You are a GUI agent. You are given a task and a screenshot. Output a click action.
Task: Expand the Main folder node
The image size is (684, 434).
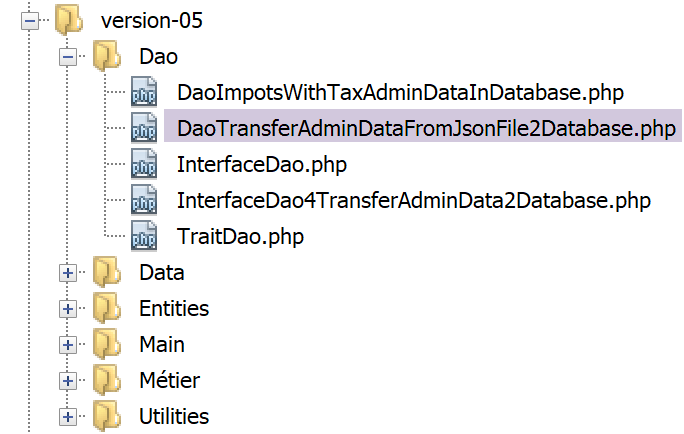coord(68,344)
